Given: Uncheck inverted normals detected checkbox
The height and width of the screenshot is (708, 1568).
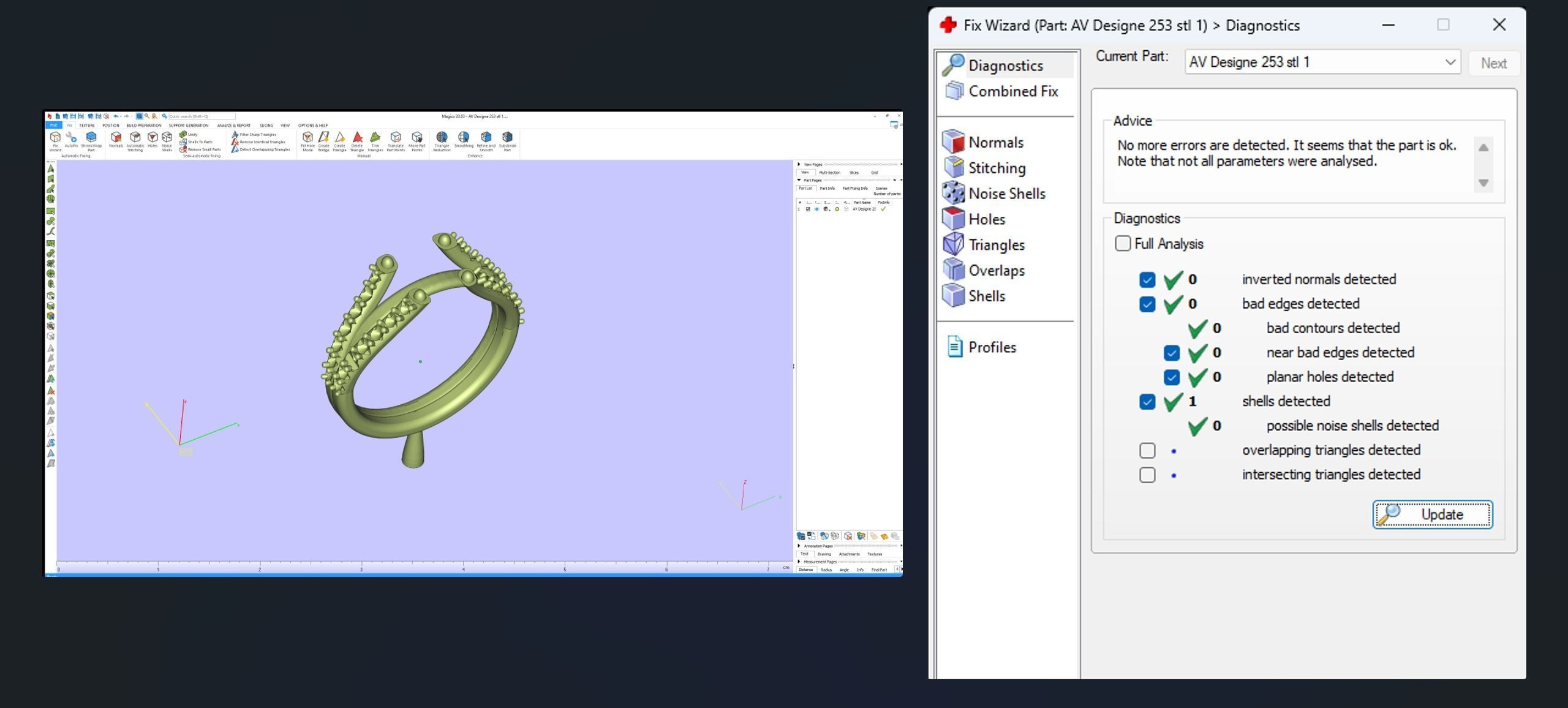Looking at the screenshot, I should 1147,280.
